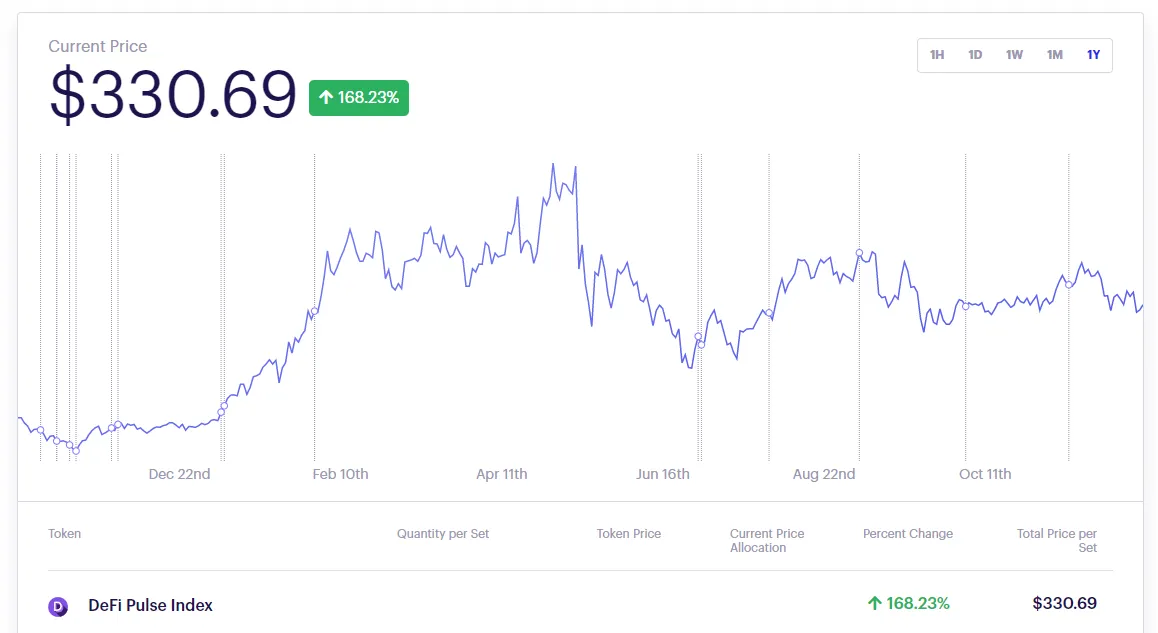Click the Total Price per Set header
Screen dimensions: 1158x633
pyautogui.click(x=1057, y=541)
